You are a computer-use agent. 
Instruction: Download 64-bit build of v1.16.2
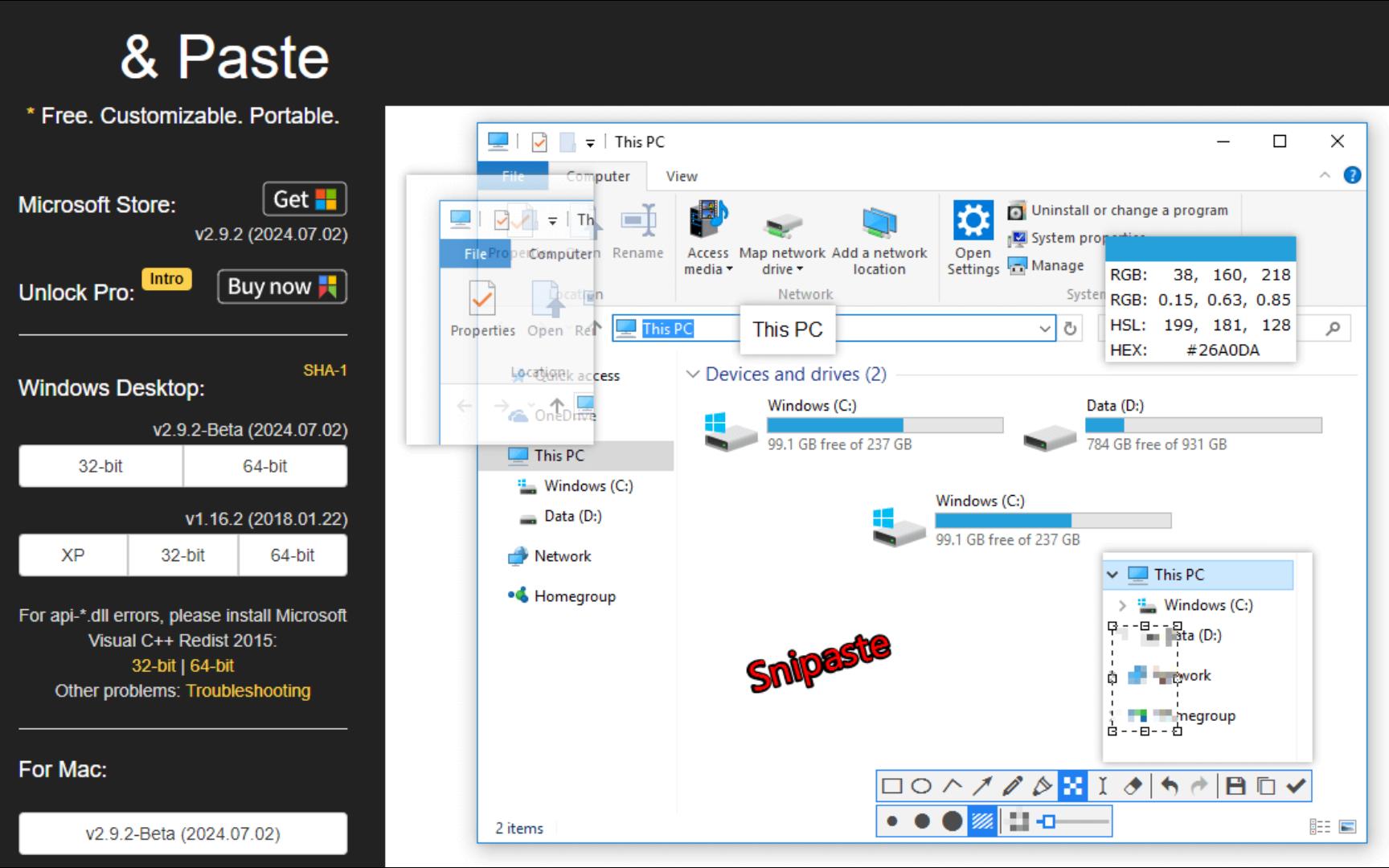point(293,555)
